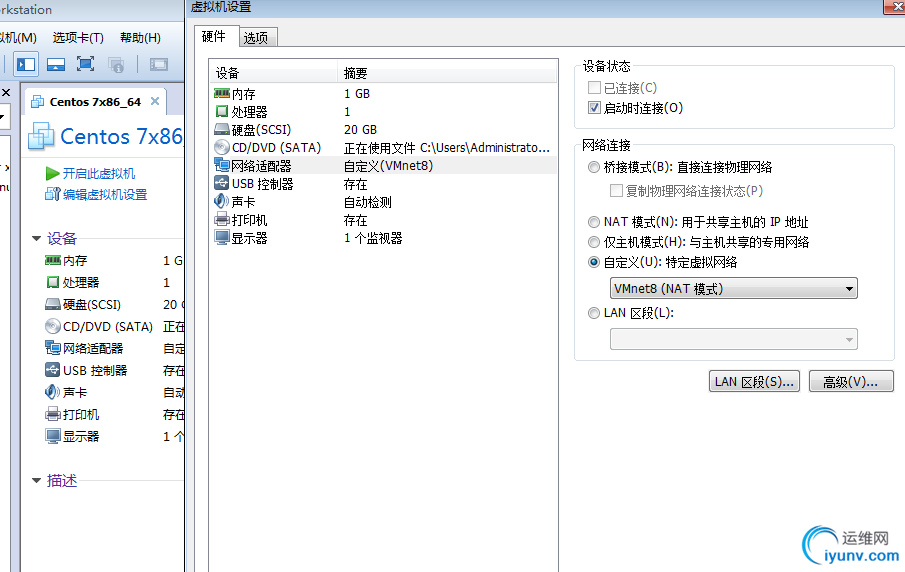Click the 自定义(VMnet8) summary cell
This screenshot has height=572, width=905.
click(388, 166)
